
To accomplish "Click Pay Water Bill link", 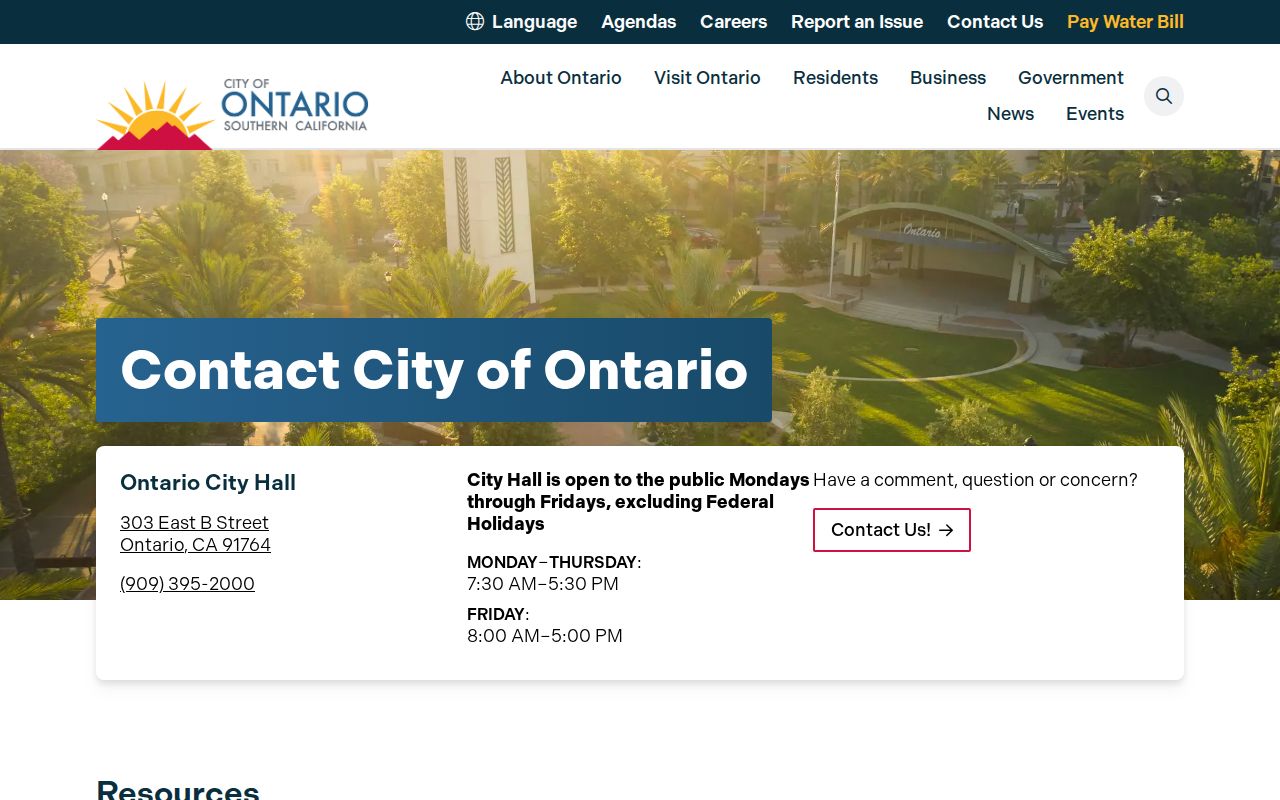I will tap(1125, 22).
